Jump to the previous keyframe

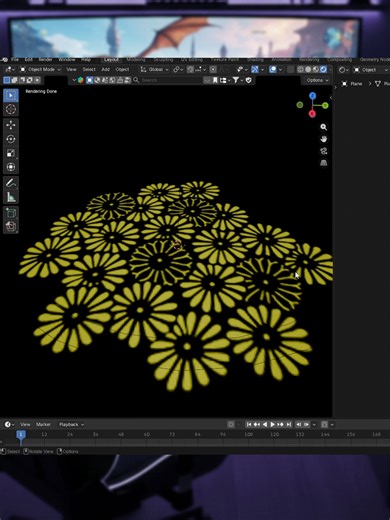(x=257, y=424)
